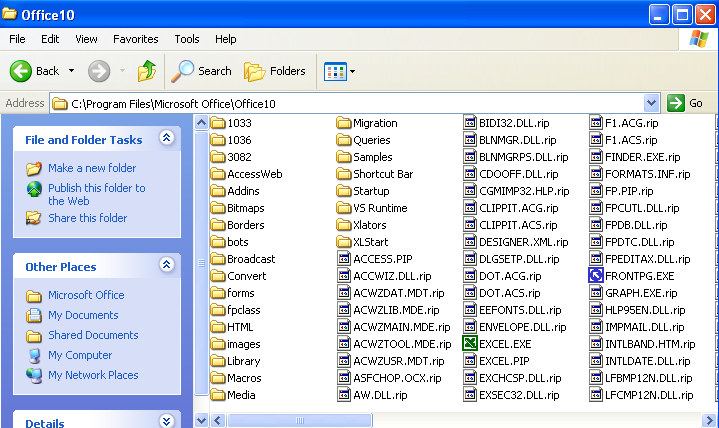The width and height of the screenshot is (719, 428).
Task: Collapse the Other Places panel
Action: (x=166, y=265)
